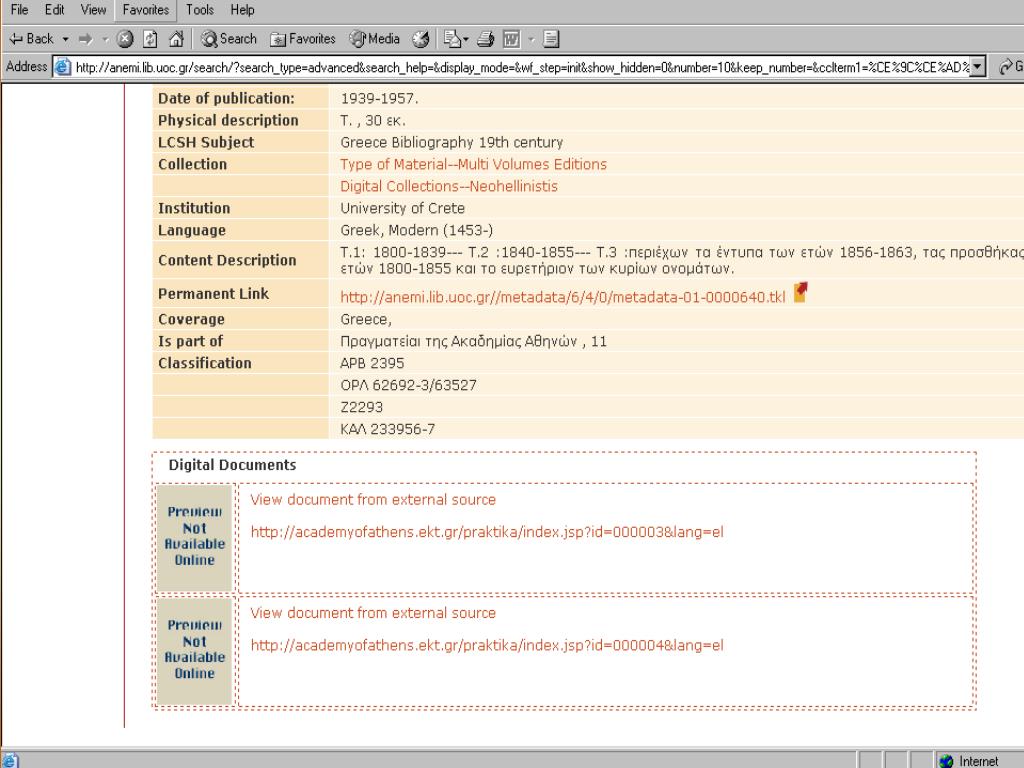1024x768 pixels.
Task: Expand the address bar URL dropdown
Action: click(x=978, y=67)
